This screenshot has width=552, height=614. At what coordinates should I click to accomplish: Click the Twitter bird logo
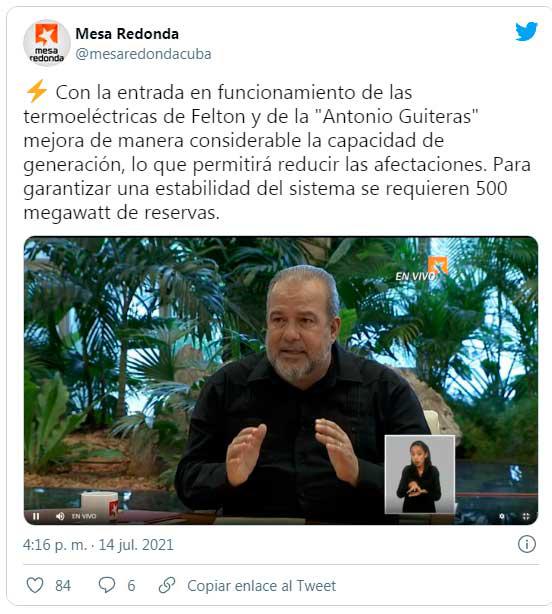[526, 32]
